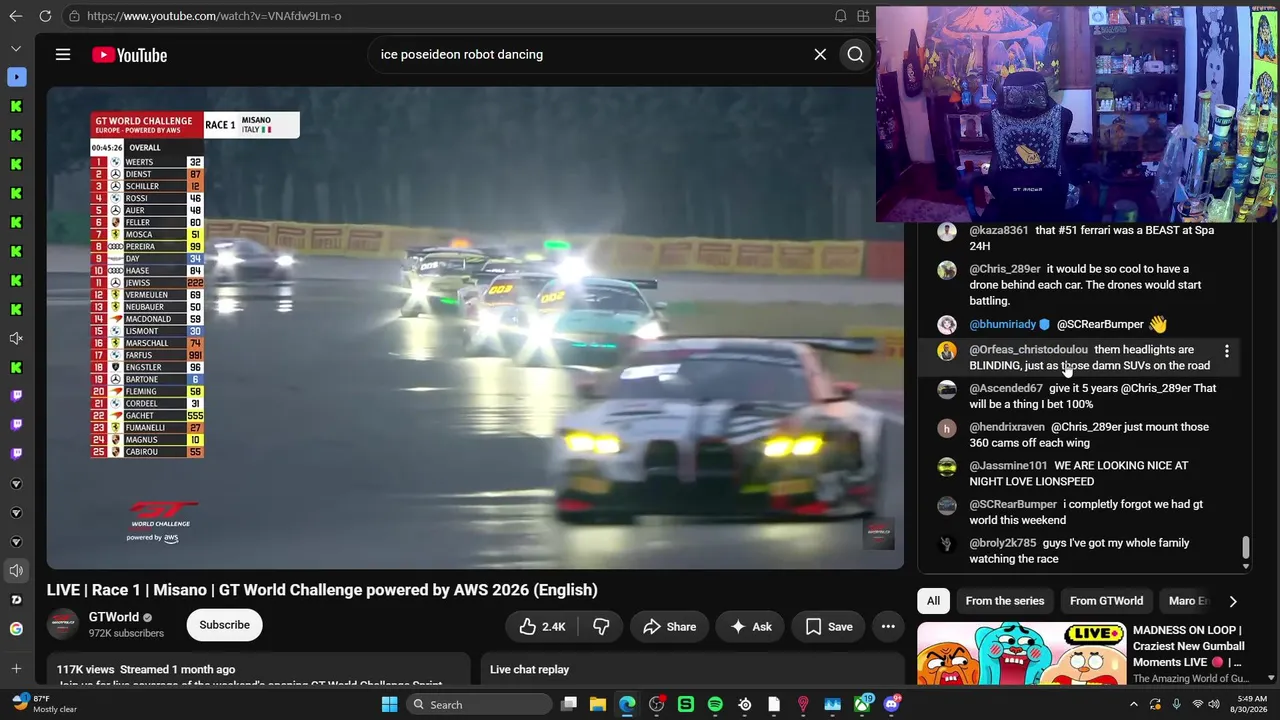
Task: Open the @kaza8361 chat username
Action: click(x=998, y=230)
